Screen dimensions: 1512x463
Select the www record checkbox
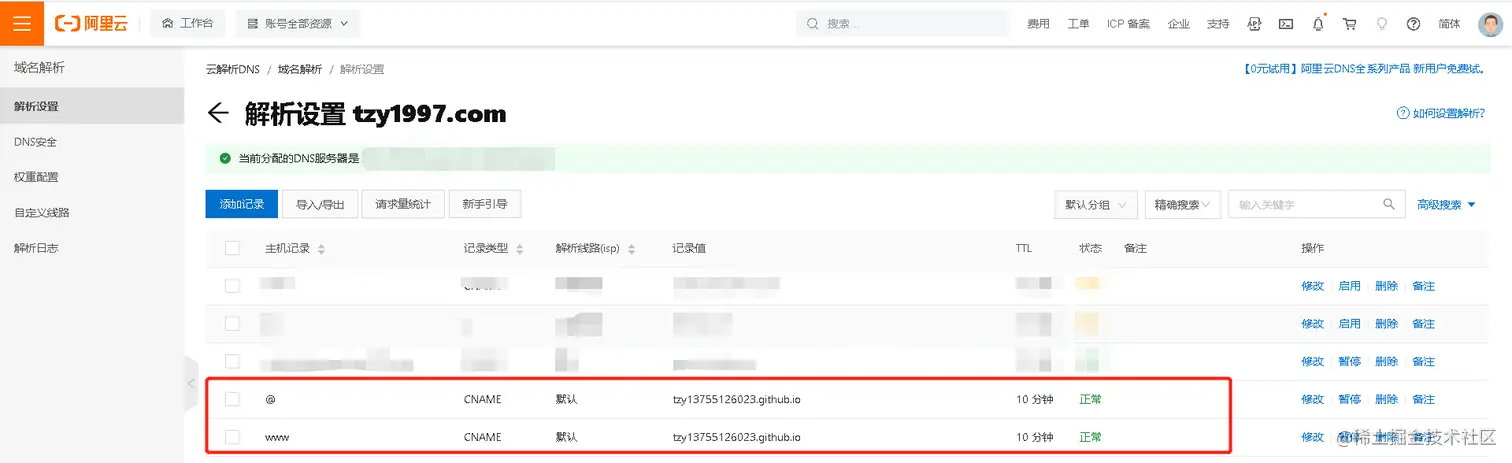click(232, 437)
